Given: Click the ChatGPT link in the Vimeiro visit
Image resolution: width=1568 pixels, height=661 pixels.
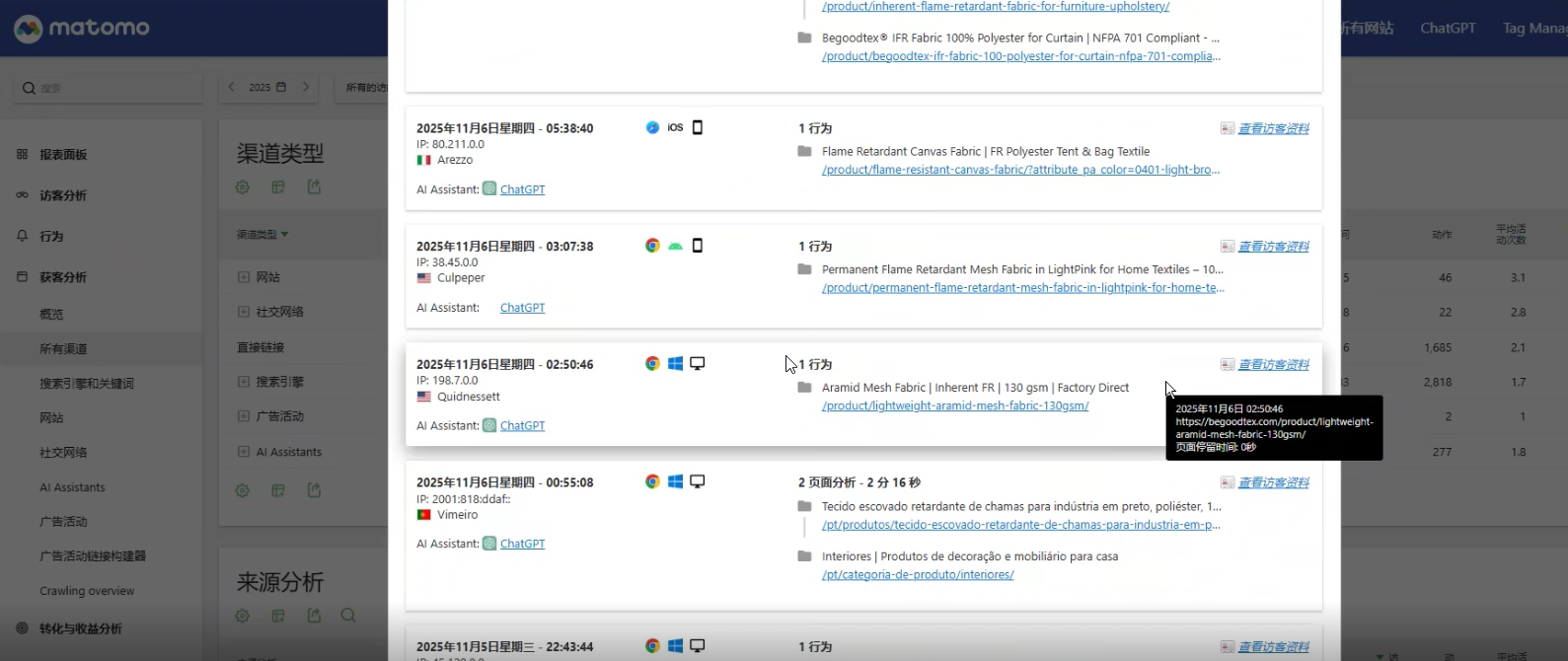Looking at the screenshot, I should [x=522, y=544].
